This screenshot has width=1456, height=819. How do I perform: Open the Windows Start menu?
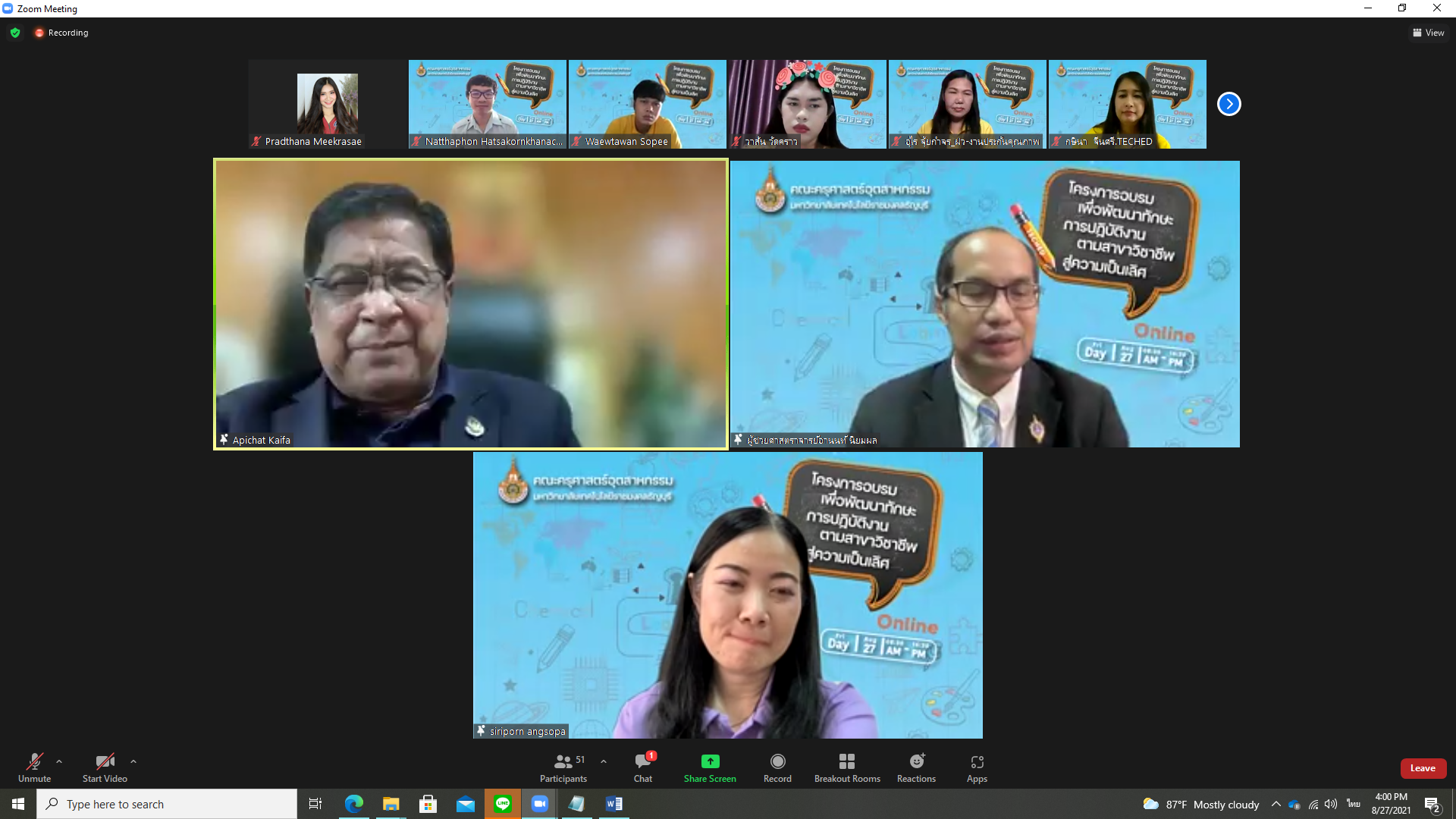(18, 804)
